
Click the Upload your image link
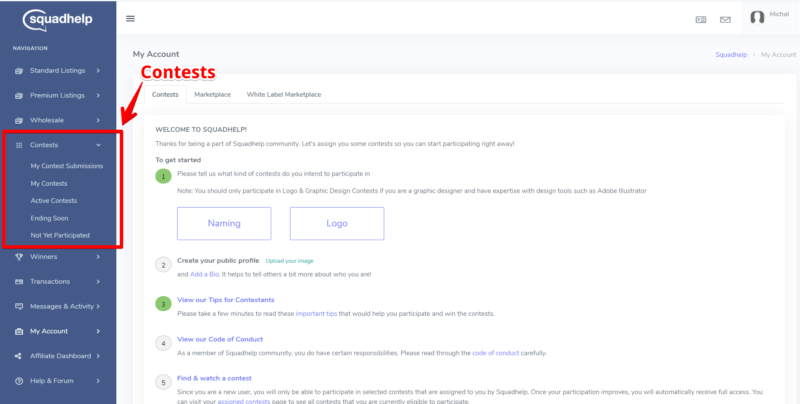tap(289, 261)
